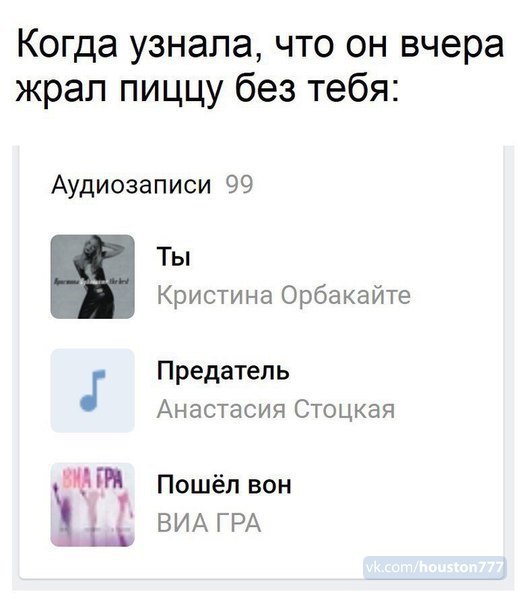The image size is (528, 604).
Task: Click the audio count number 99
Action: tap(239, 185)
